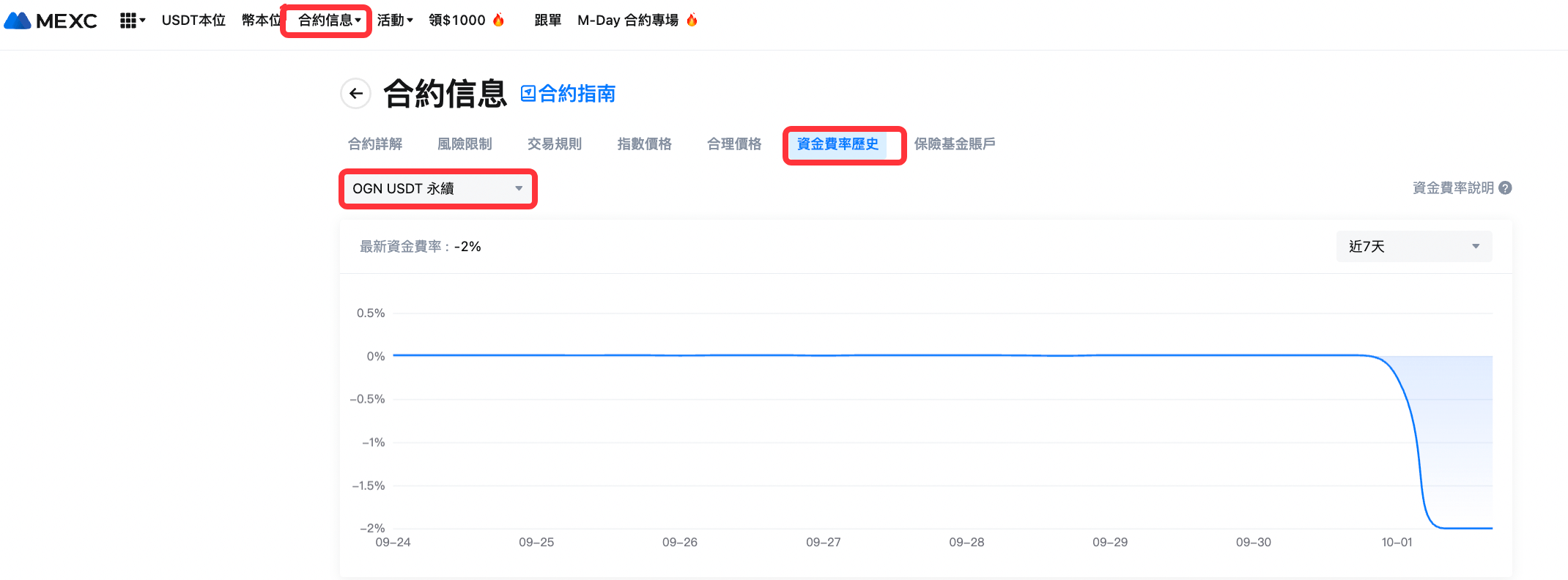Open the apps grid menu icon
This screenshot has width=1568, height=580.
pos(129,21)
